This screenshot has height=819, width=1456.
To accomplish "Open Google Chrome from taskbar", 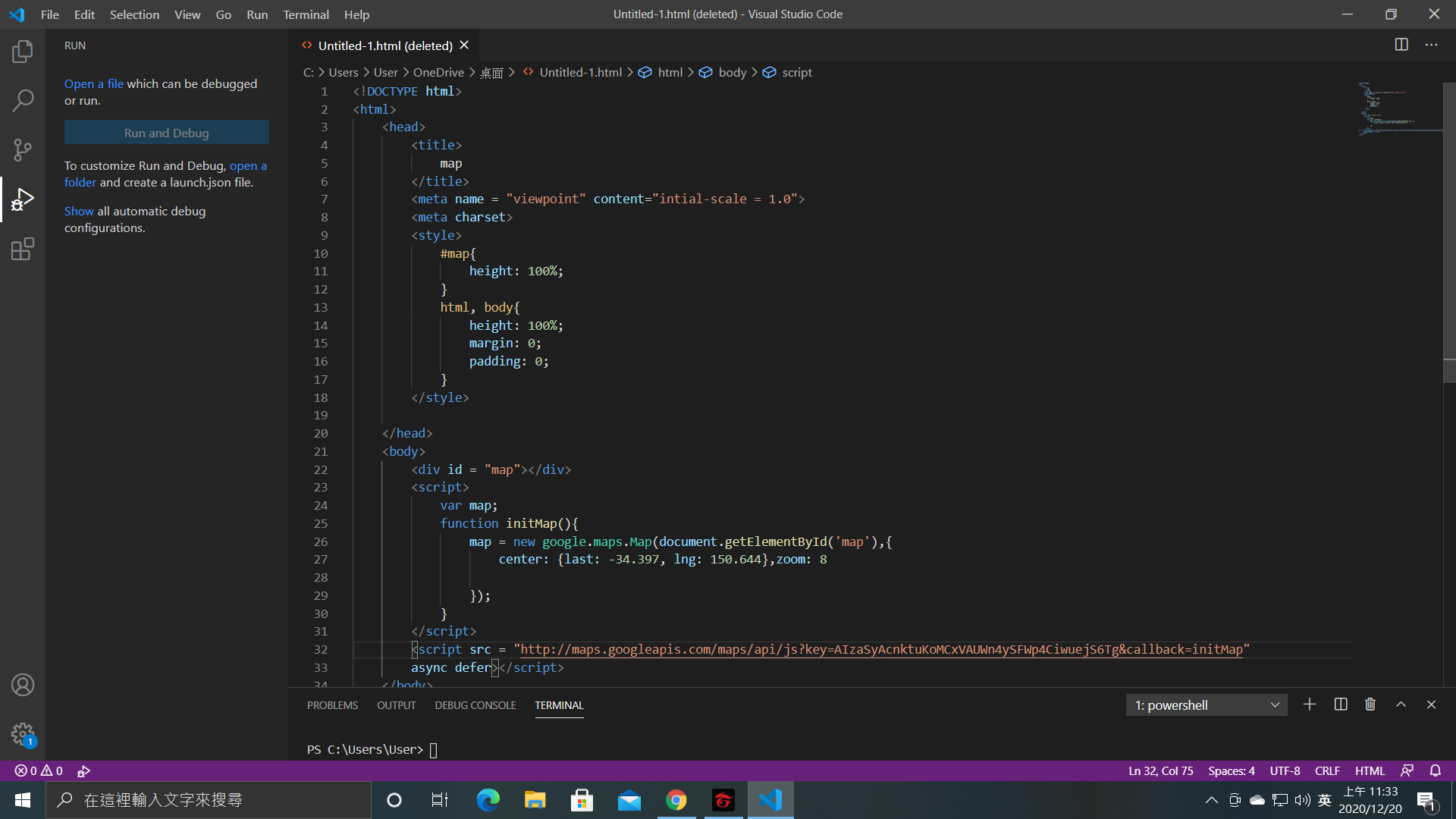I will [x=676, y=800].
